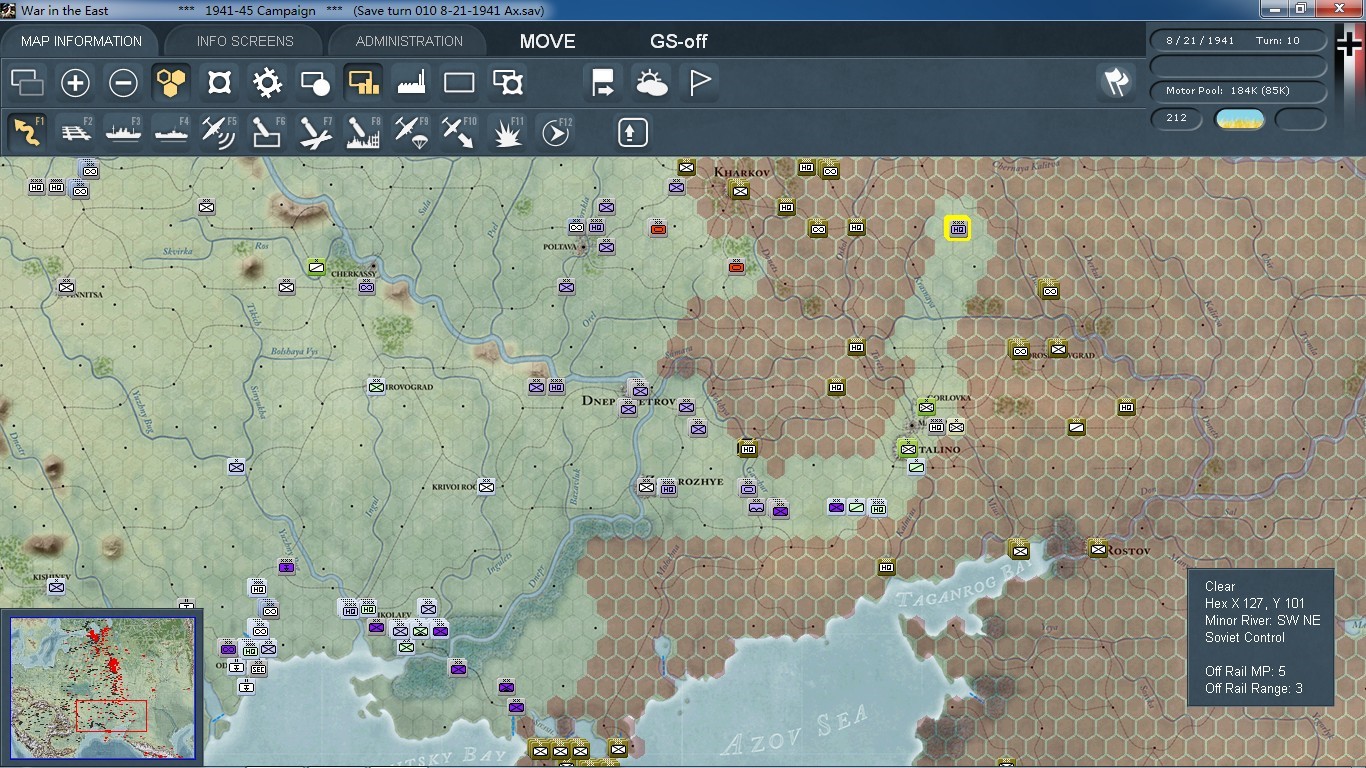Viewport: 1366px width, 768px height.
Task: Select the yellow-highlighted HQ unit
Action: pos(958,228)
